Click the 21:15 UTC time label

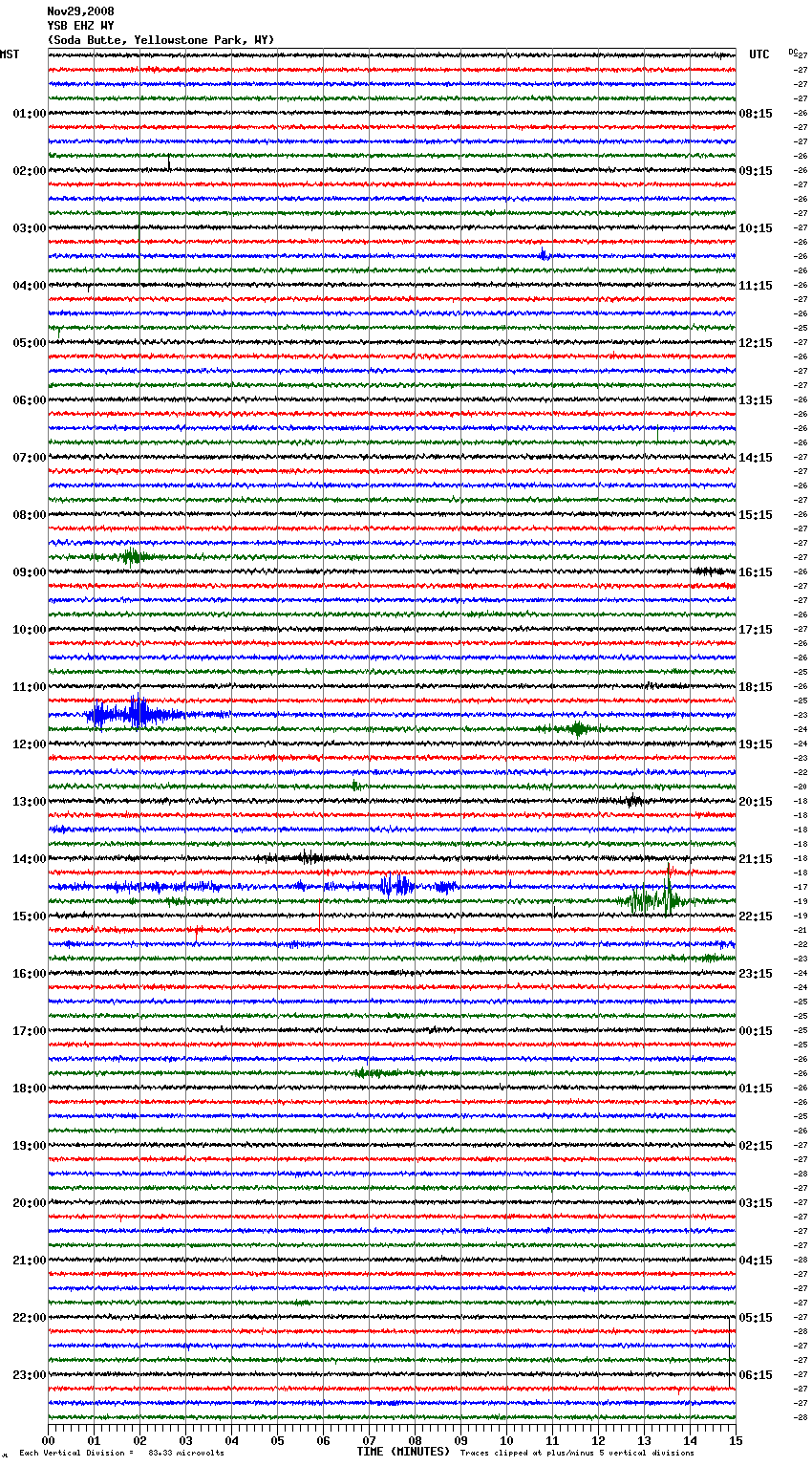click(x=756, y=859)
